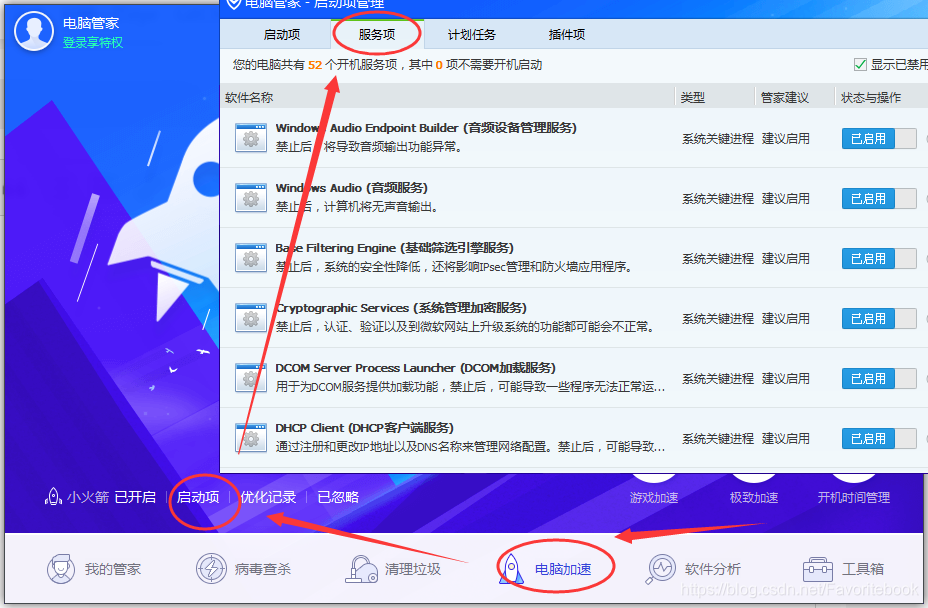Screen dimensions: 928x608
Task: Click 类型 column header
Action: click(x=692, y=98)
